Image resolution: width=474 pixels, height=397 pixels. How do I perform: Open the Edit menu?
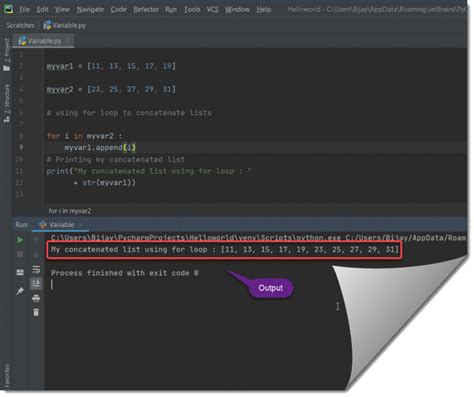point(42,9)
